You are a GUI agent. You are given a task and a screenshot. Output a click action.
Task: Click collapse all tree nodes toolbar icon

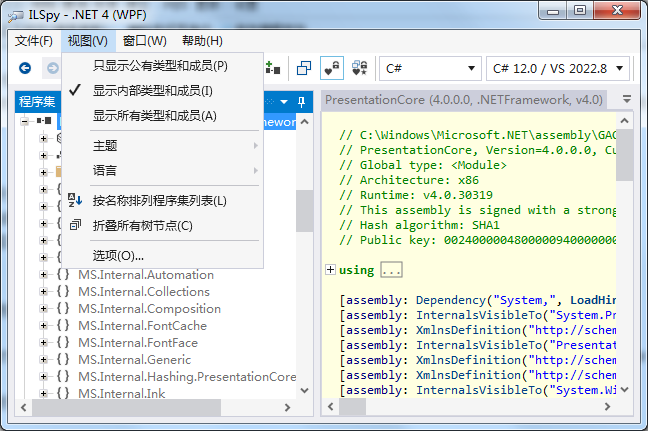point(303,69)
